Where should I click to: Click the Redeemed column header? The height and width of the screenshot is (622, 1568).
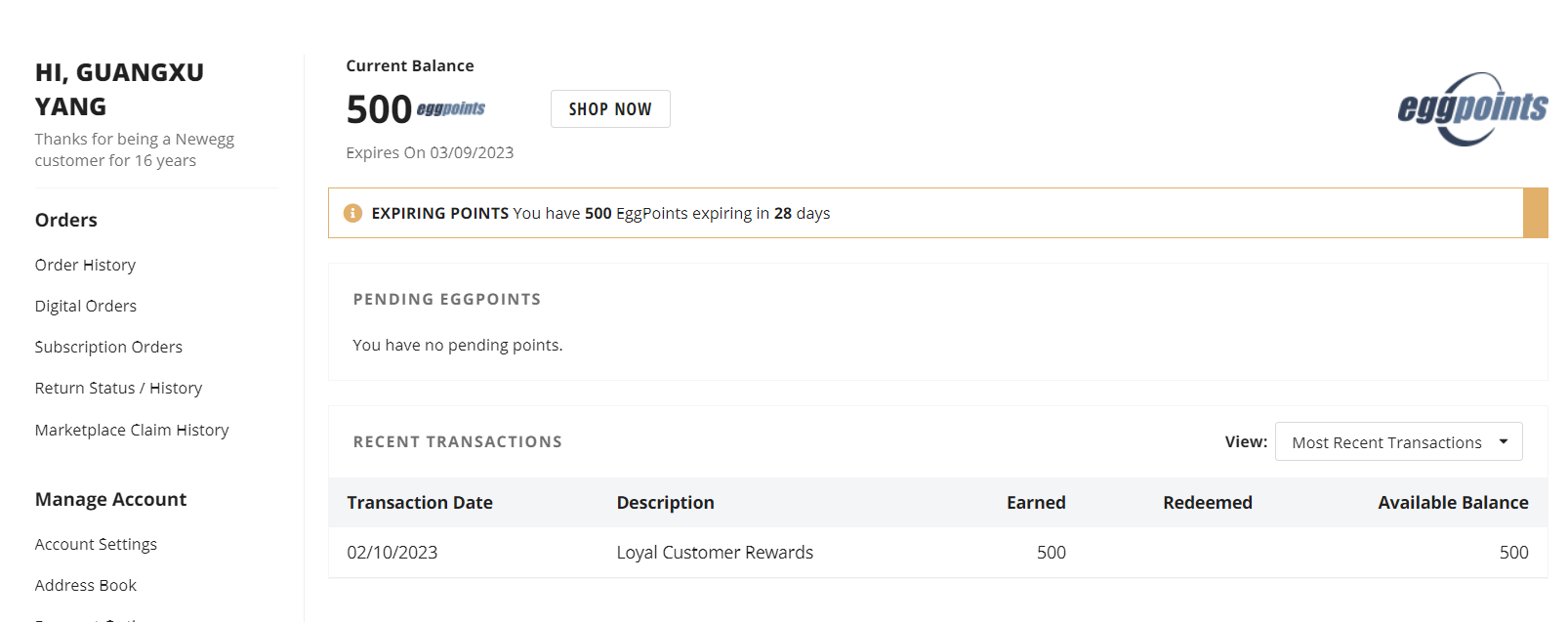[x=1207, y=503]
